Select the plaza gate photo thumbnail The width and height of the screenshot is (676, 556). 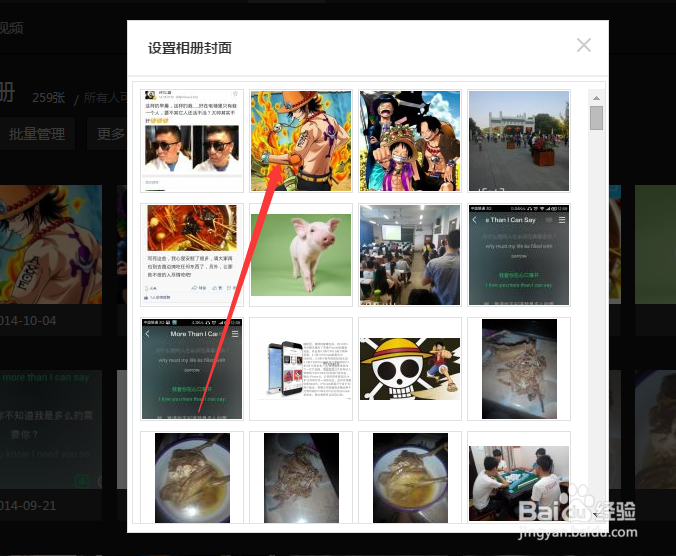(519, 141)
